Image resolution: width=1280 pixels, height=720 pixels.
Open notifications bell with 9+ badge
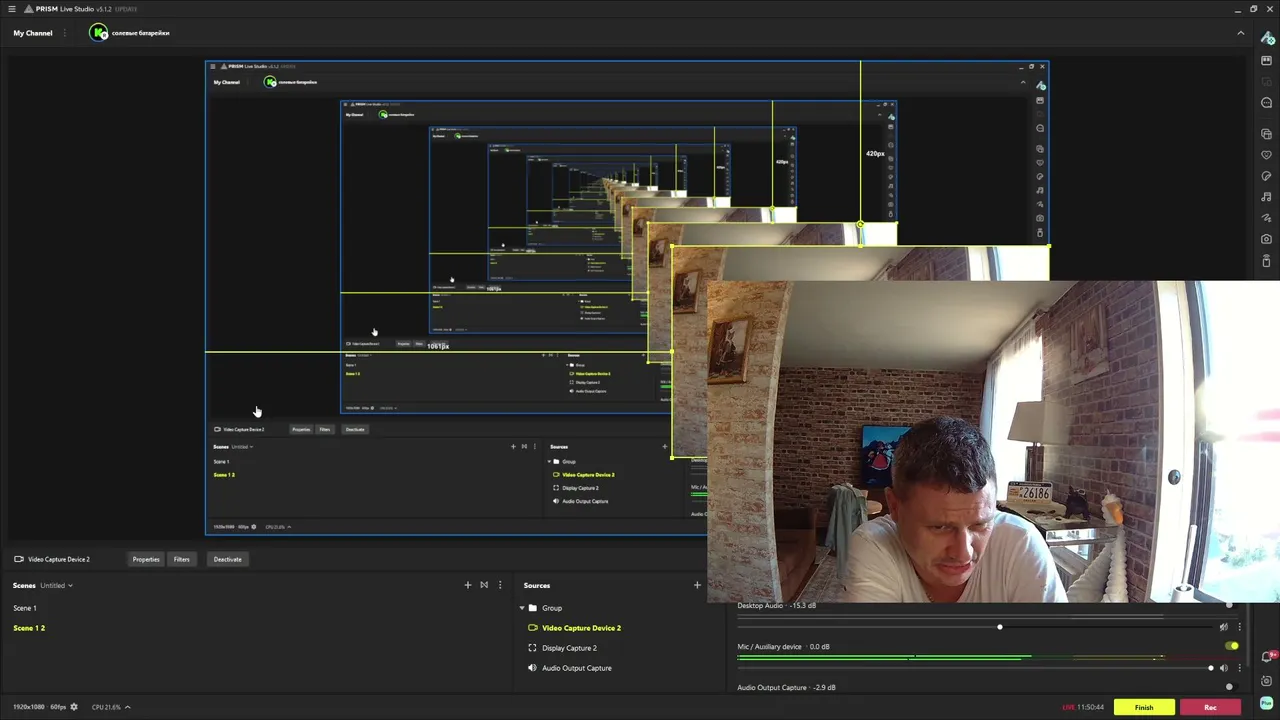coord(1267,657)
